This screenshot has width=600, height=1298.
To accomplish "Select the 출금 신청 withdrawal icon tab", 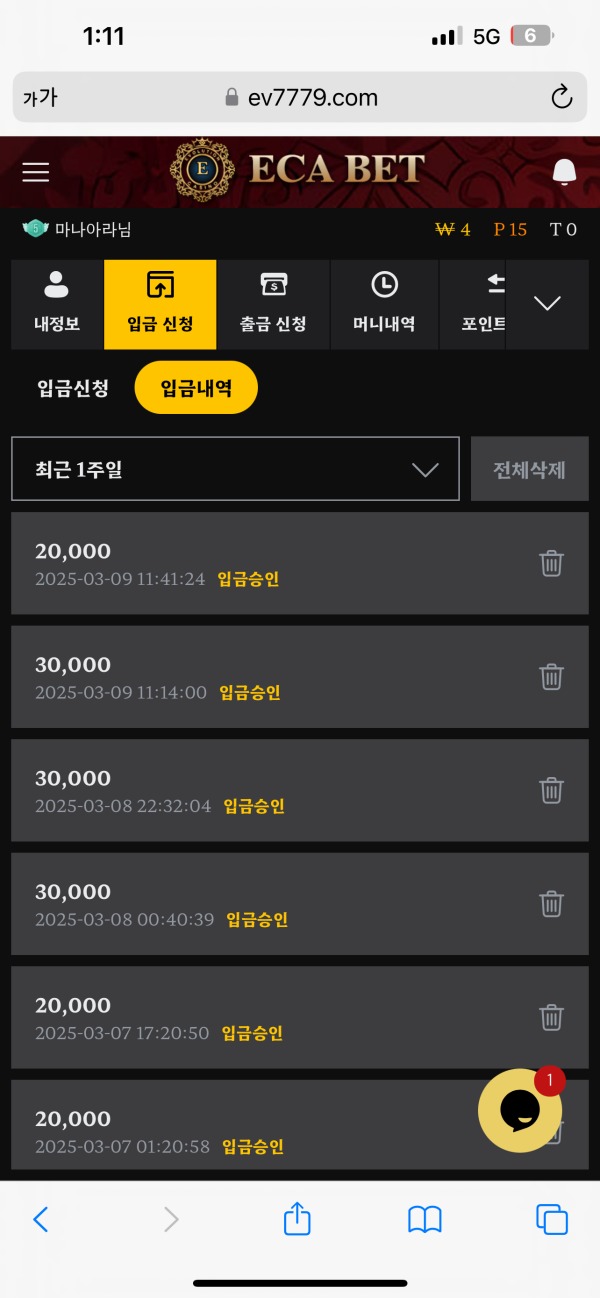I will (274, 304).
